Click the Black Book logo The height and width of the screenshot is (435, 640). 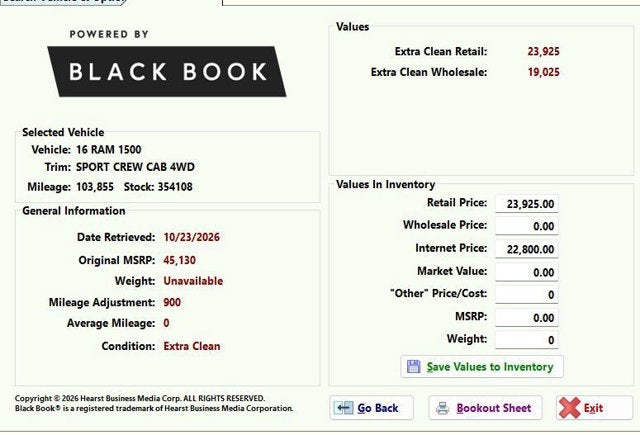click(167, 71)
